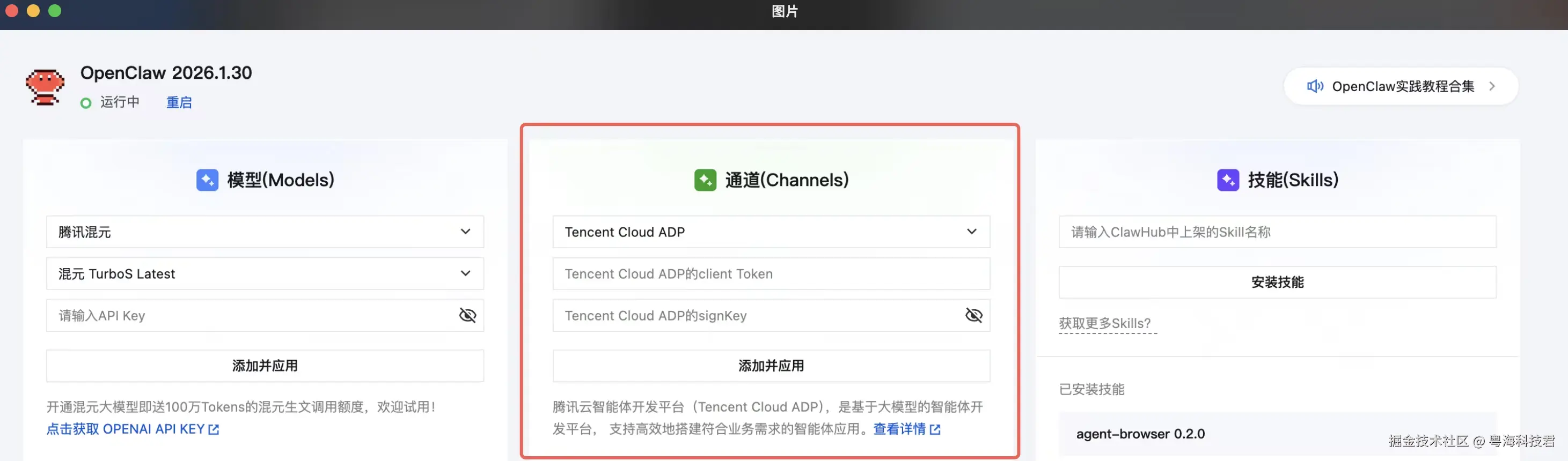Open the 混元 TurboS Latest model dropdown
Screen dimensions: 1568x461
coord(265,274)
